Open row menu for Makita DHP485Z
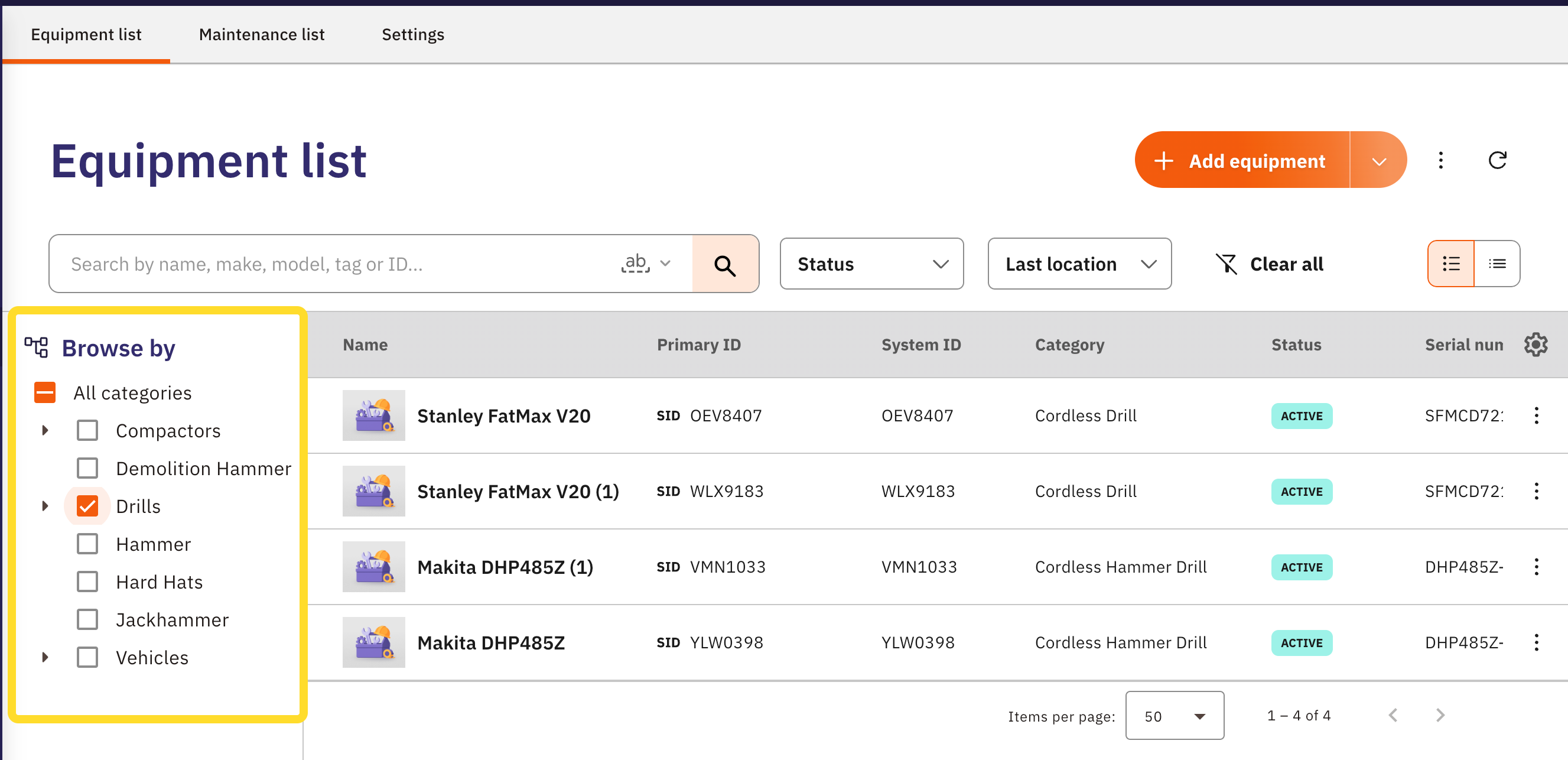The width and height of the screenshot is (1568, 760). coord(1536,642)
